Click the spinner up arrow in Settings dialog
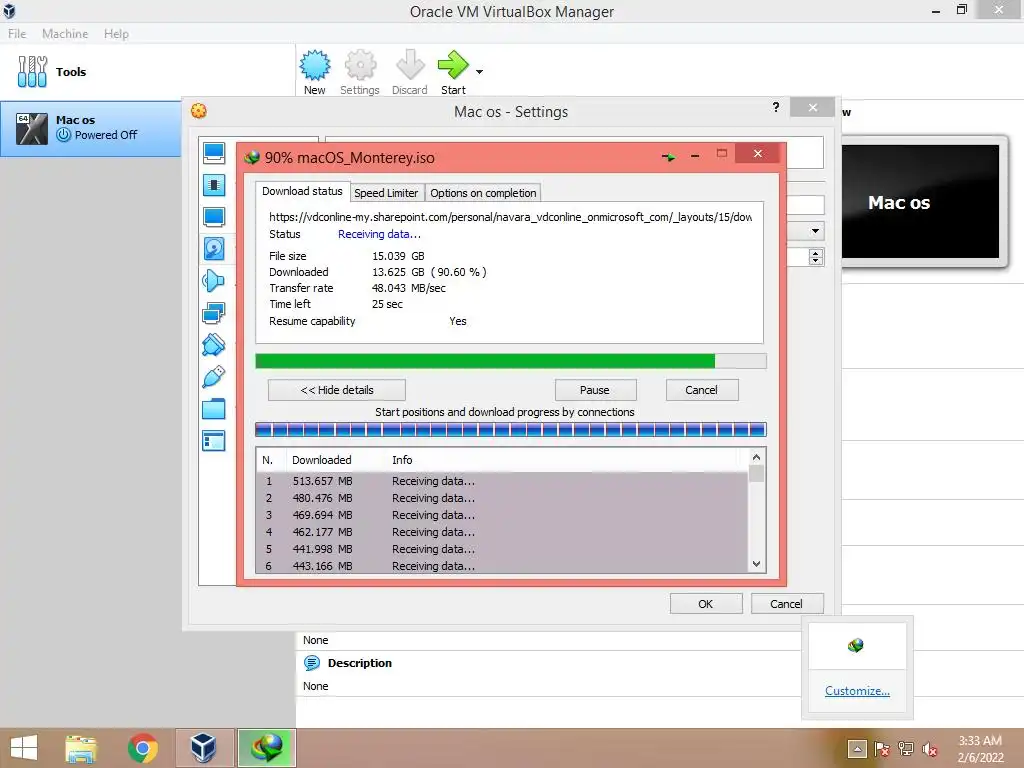 (x=816, y=253)
